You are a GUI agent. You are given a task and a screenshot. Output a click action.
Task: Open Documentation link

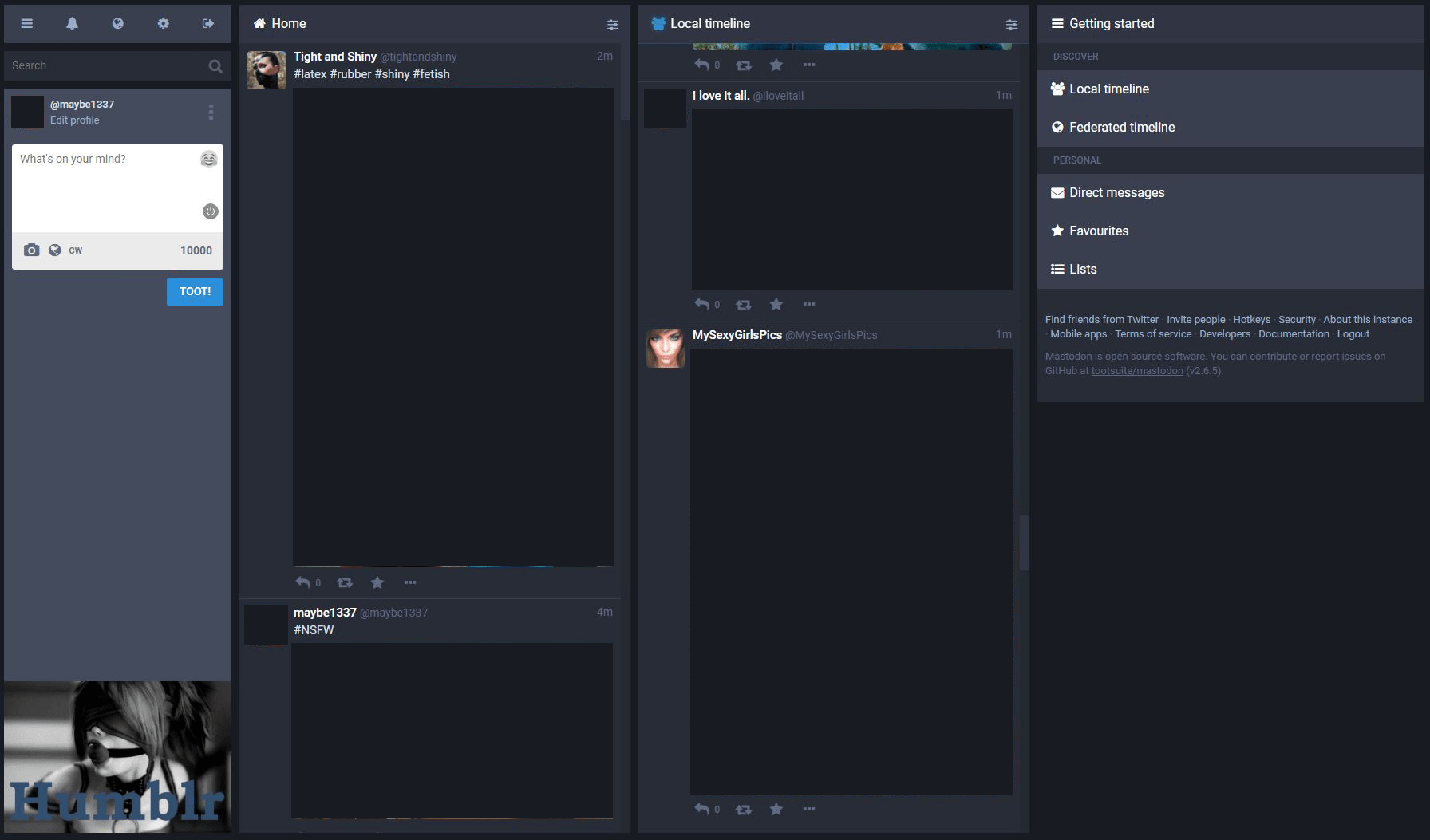pyautogui.click(x=1294, y=334)
